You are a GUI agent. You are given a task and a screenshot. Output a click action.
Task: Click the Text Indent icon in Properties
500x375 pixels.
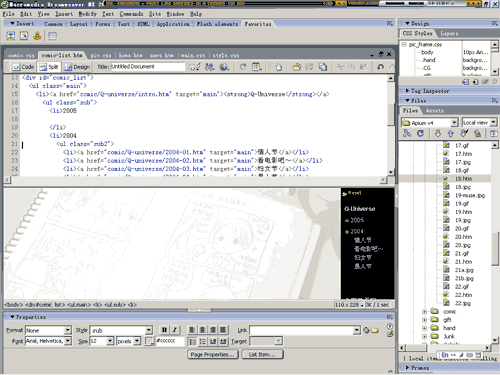223,341
